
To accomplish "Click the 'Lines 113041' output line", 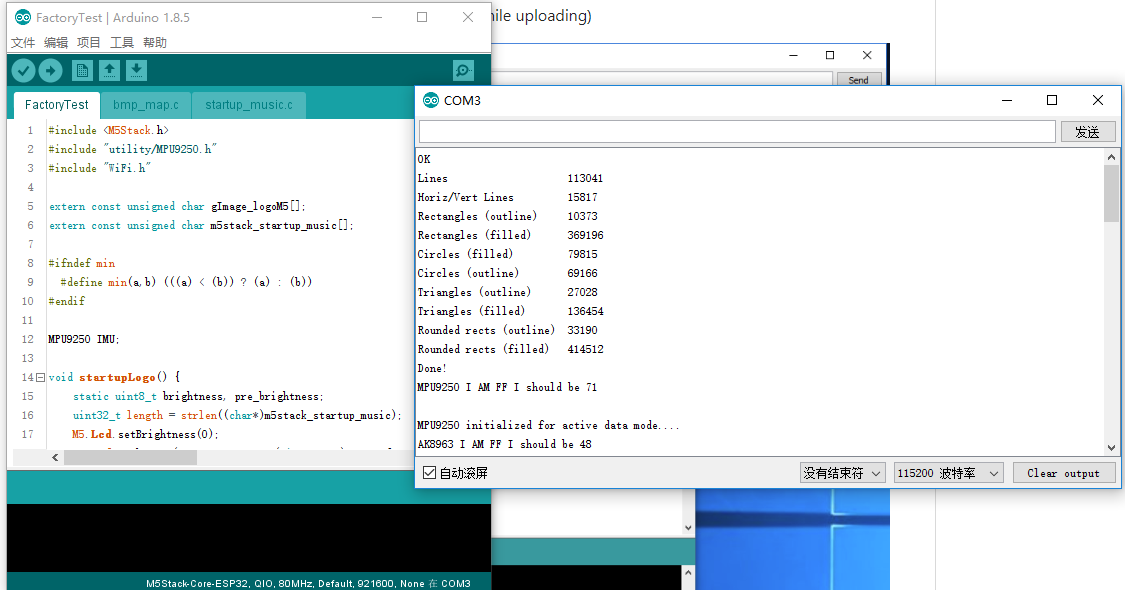I will click(x=510, y=178).
